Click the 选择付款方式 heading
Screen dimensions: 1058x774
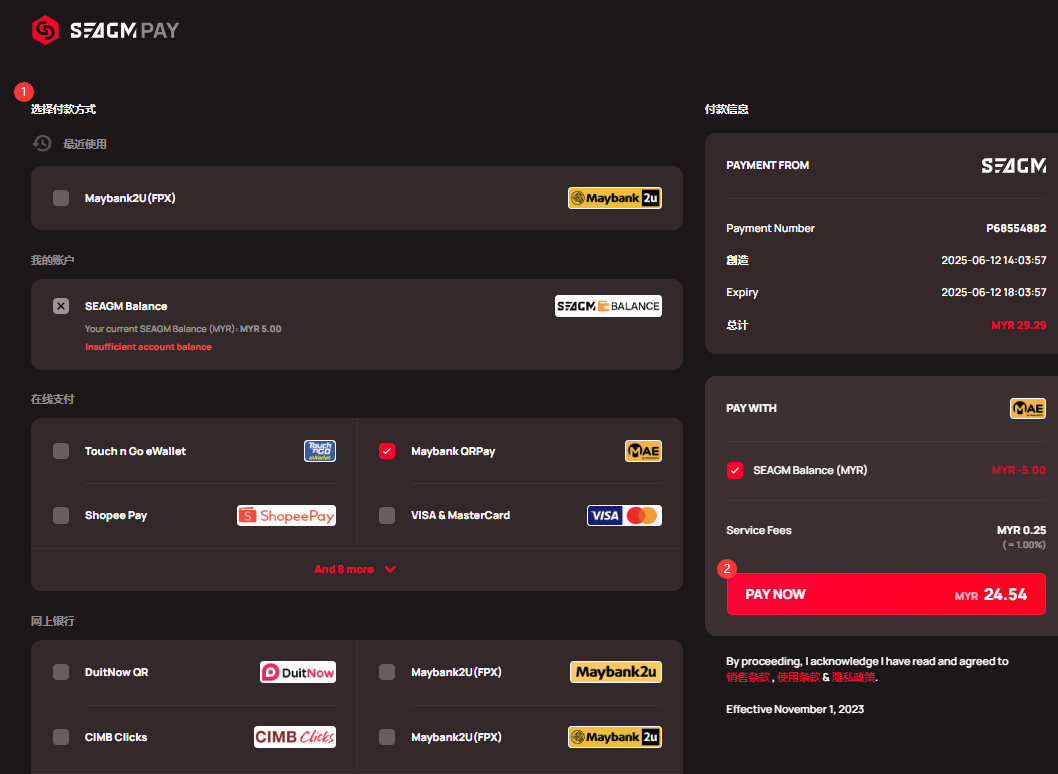(x=63, y=109)
